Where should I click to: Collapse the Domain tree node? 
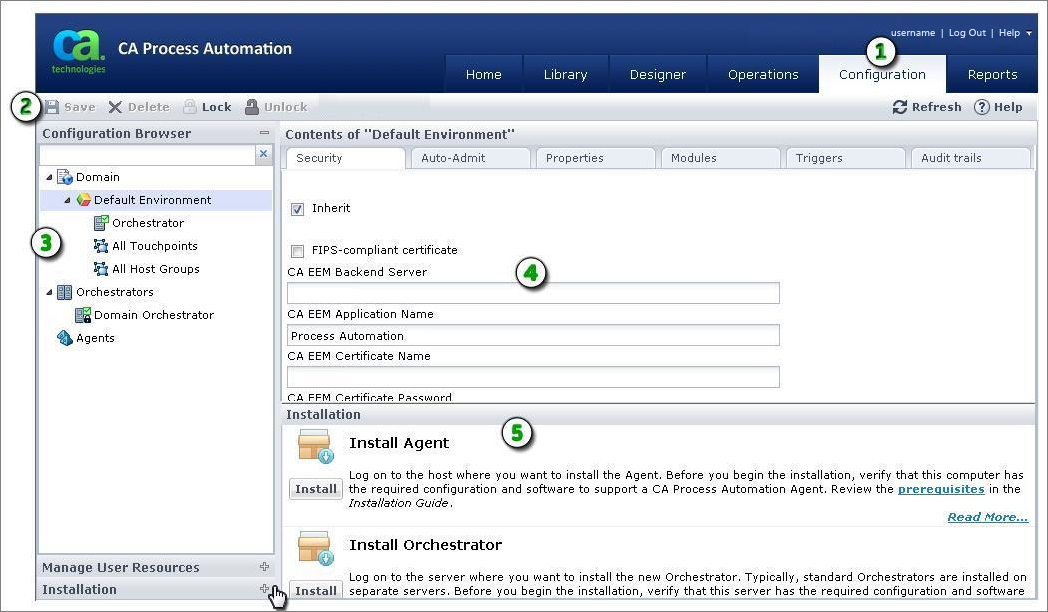point(48,176)
